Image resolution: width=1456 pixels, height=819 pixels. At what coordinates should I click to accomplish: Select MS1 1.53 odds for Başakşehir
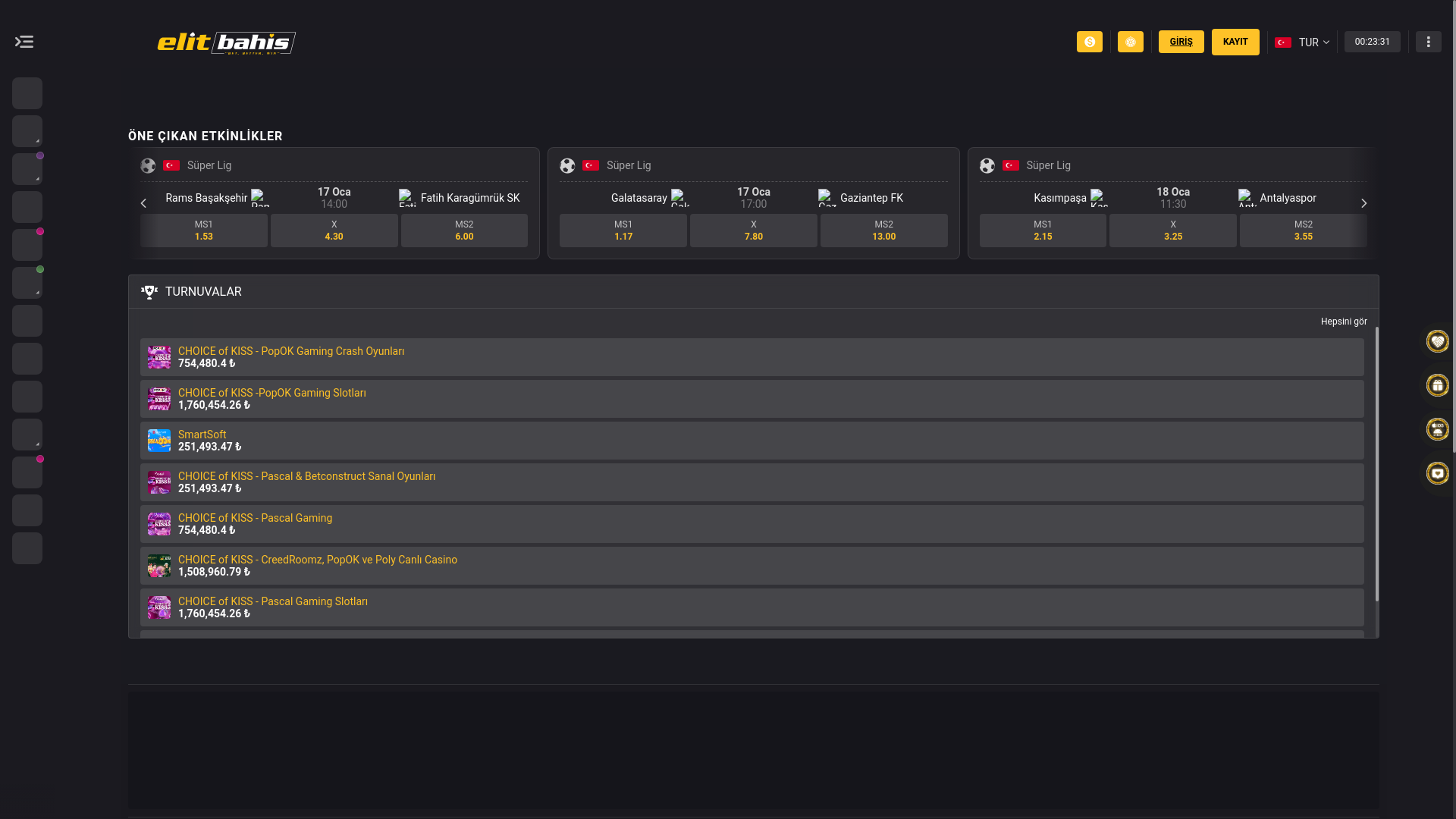[204, 231]
